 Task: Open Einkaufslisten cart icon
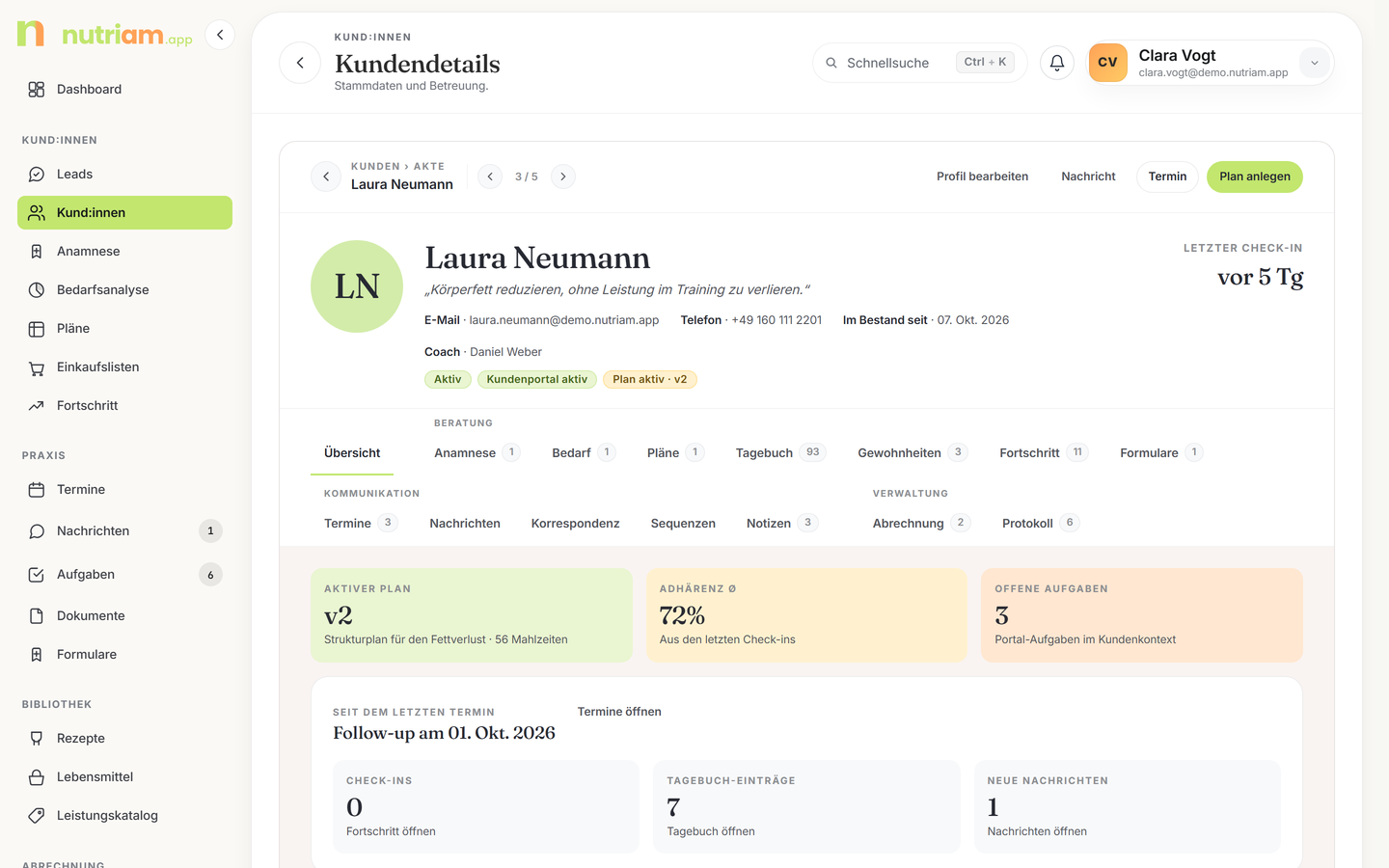[37, 367]
